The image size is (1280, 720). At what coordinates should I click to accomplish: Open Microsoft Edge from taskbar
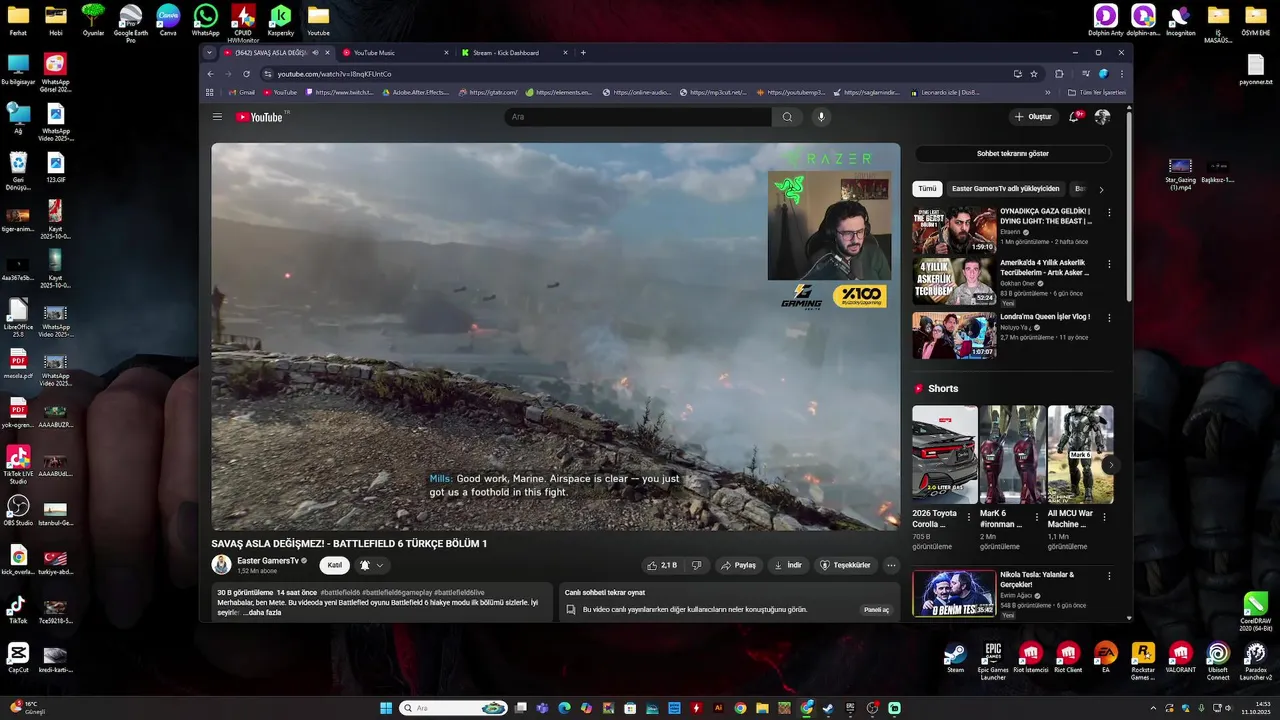564,708
